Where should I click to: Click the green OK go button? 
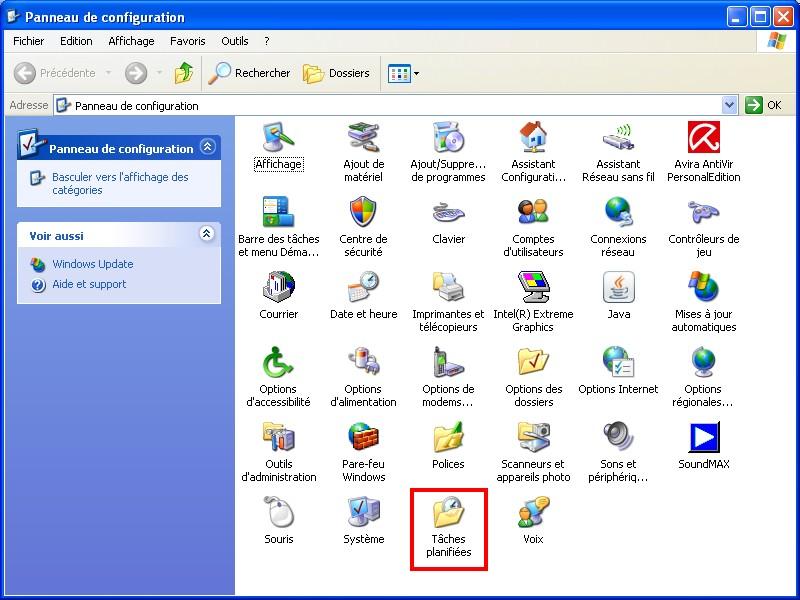coord(764,105)
